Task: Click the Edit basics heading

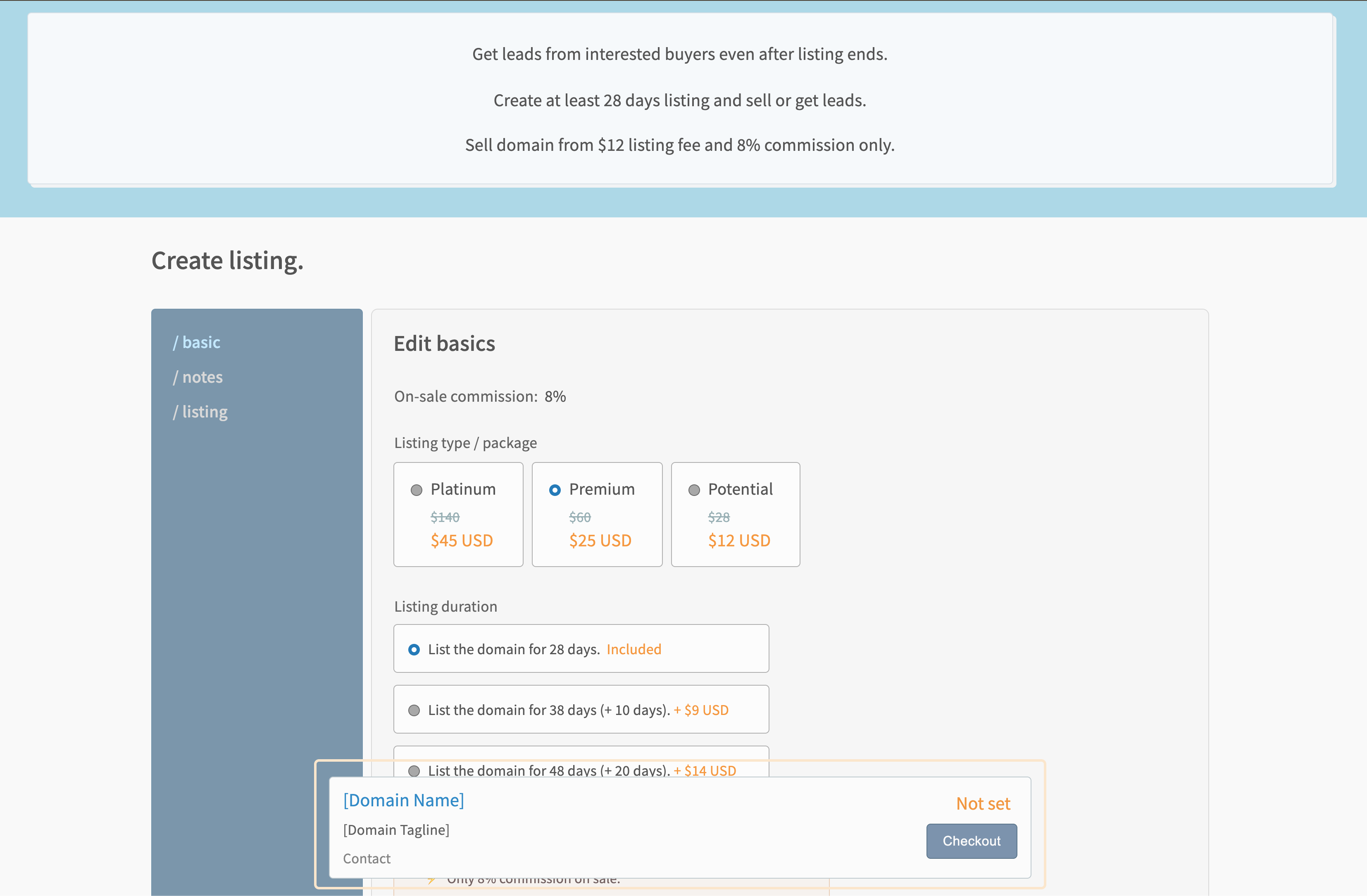Action: pos(444,343)
